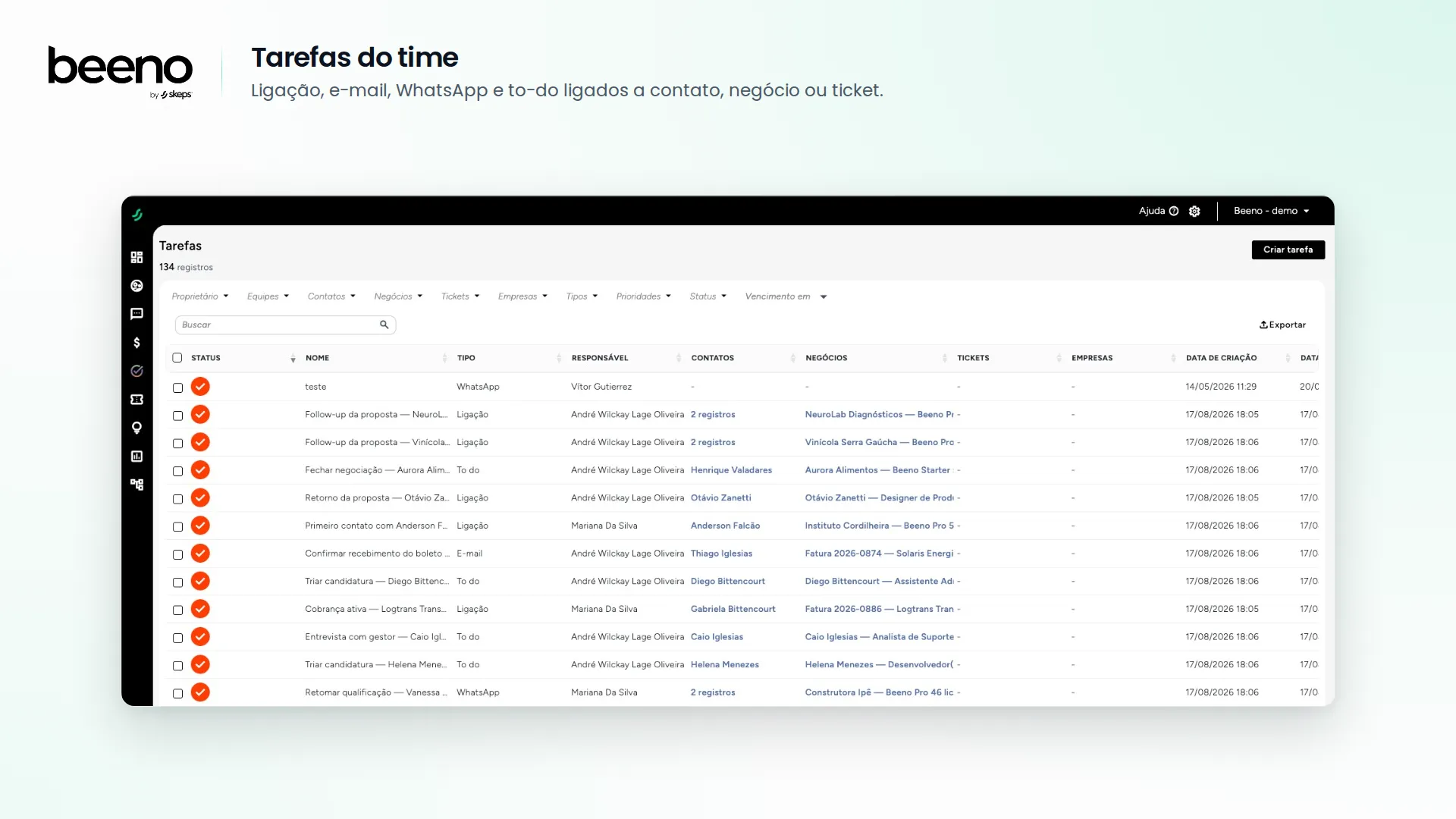Screen dimensions: 1456x819
Task: Click the orange status check for Confirmar recebimento task
Action: pyautogui.click(x=200, y=554)
